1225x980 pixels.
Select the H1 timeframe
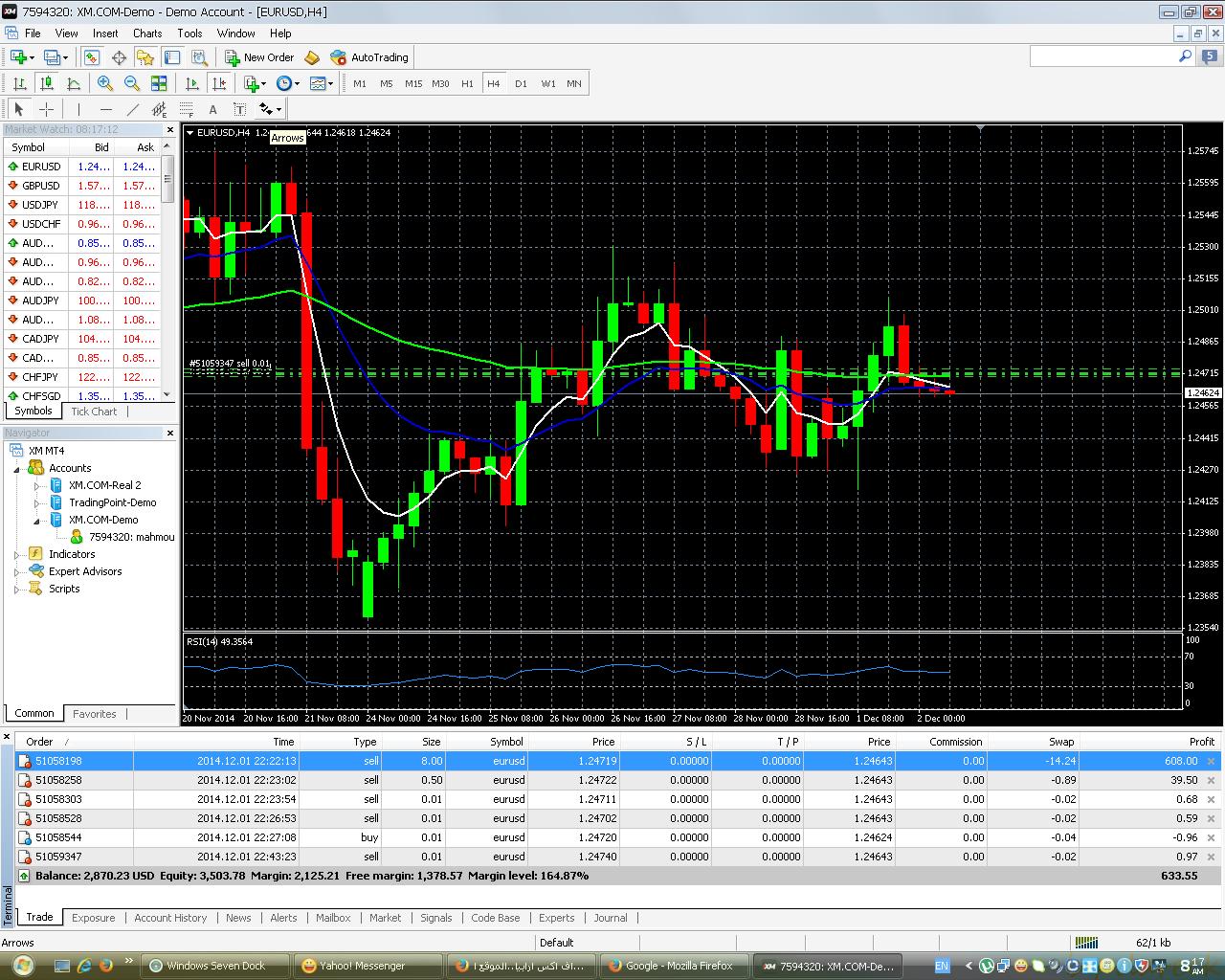467,83
